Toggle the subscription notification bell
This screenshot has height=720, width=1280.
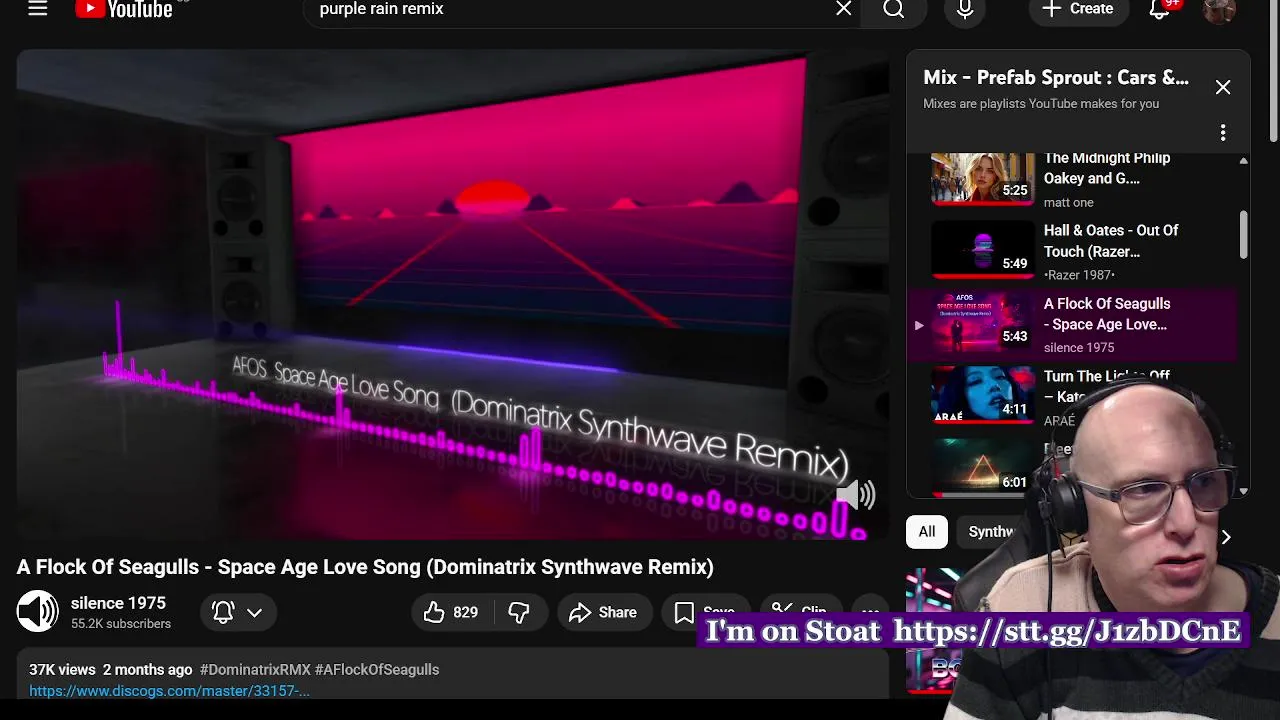[223, 612]
